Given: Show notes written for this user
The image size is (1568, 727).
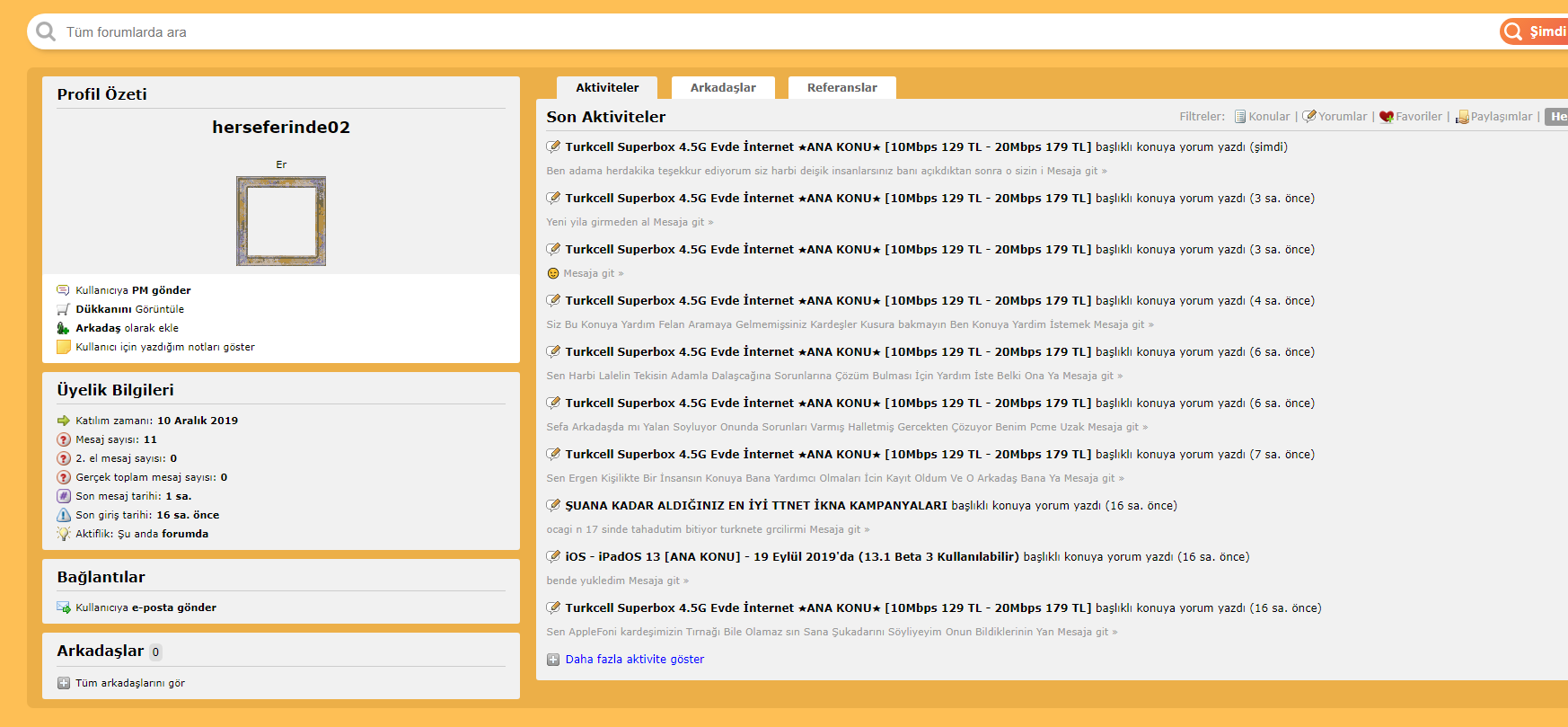Looking at the screenshot, I should (x=165, y=347).
